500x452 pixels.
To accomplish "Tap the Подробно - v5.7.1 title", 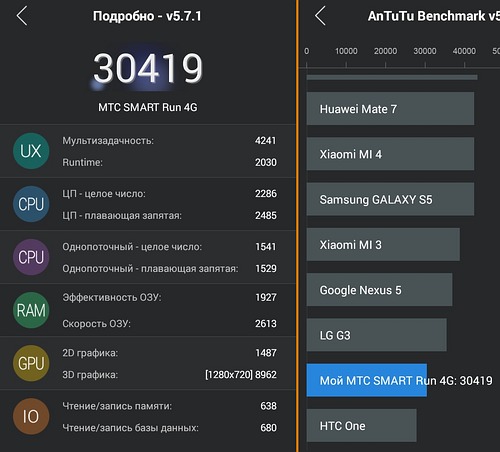I will (x=147, y=16).
